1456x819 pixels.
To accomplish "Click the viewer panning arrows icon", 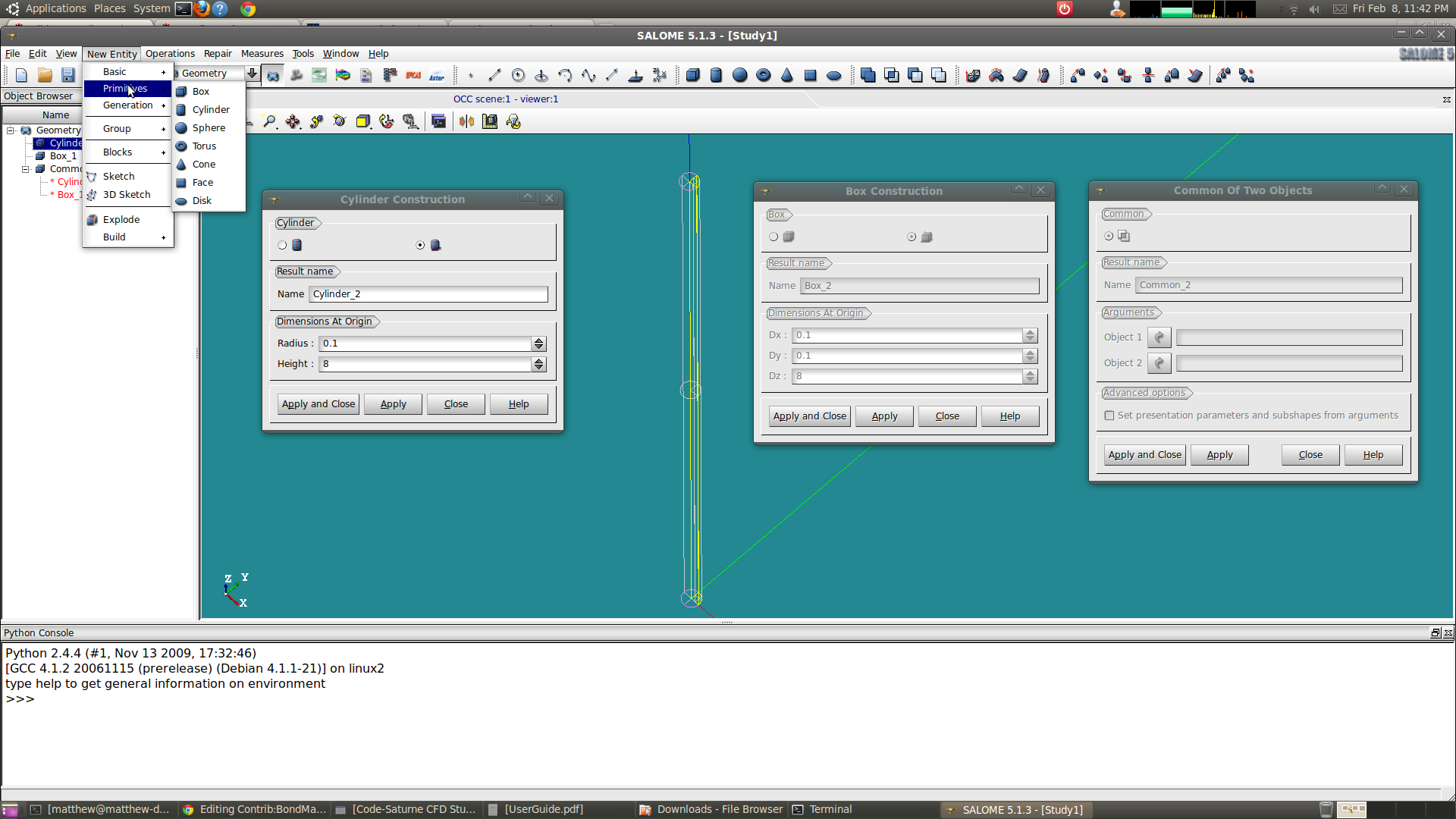I will pyautogui.click(x=293, y=121).
